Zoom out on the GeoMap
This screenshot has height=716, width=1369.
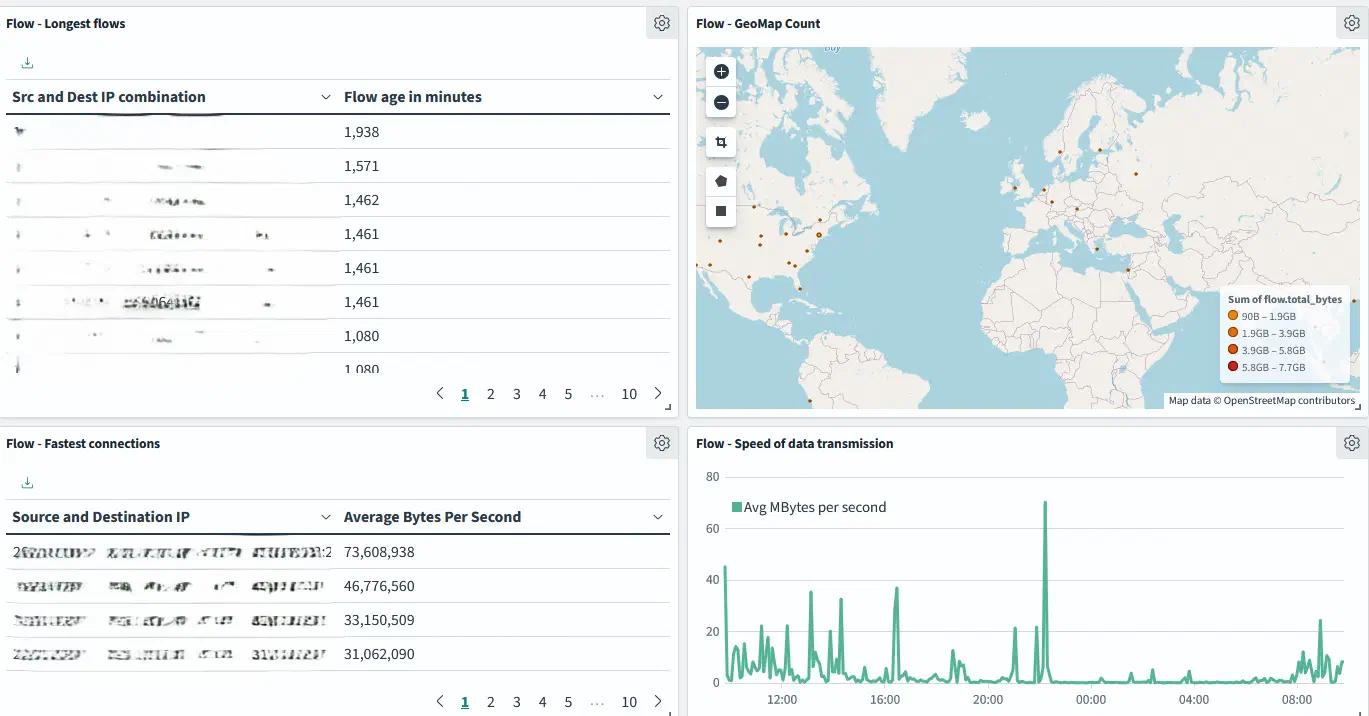click(x=721, y=102)
